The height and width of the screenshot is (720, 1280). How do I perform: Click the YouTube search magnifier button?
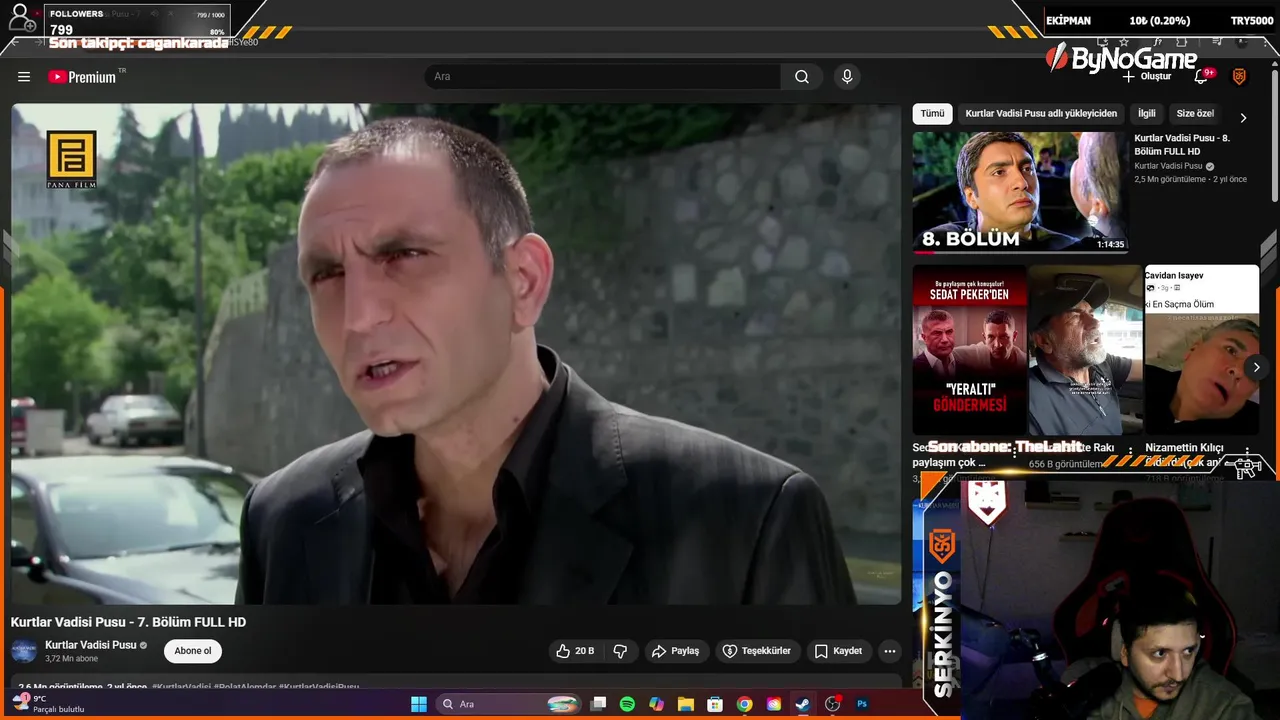(802, 77)
